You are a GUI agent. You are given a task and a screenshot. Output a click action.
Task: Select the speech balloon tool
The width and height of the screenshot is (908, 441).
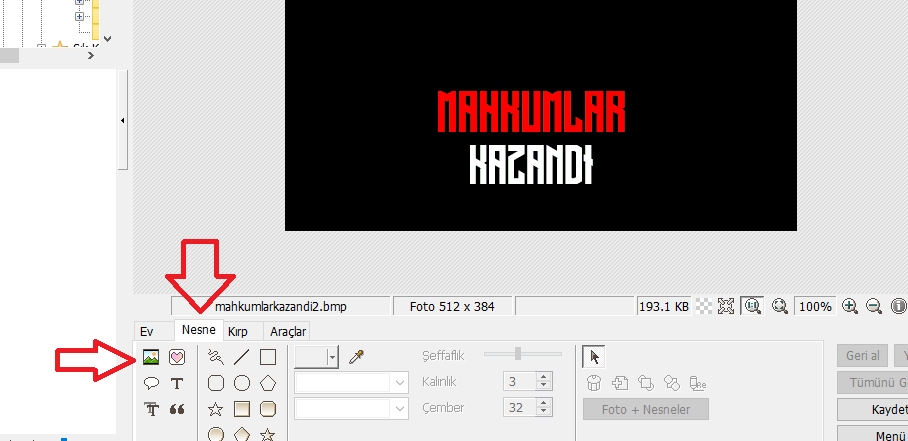point(151,383)
